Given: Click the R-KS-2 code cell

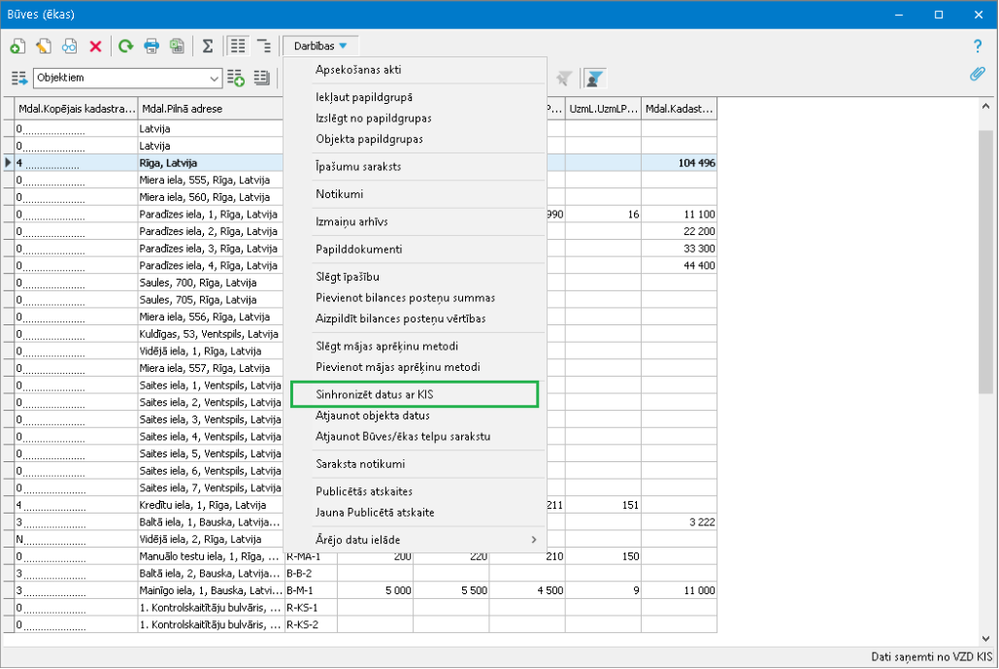Looking at the screenshot, I should point(311,625).
